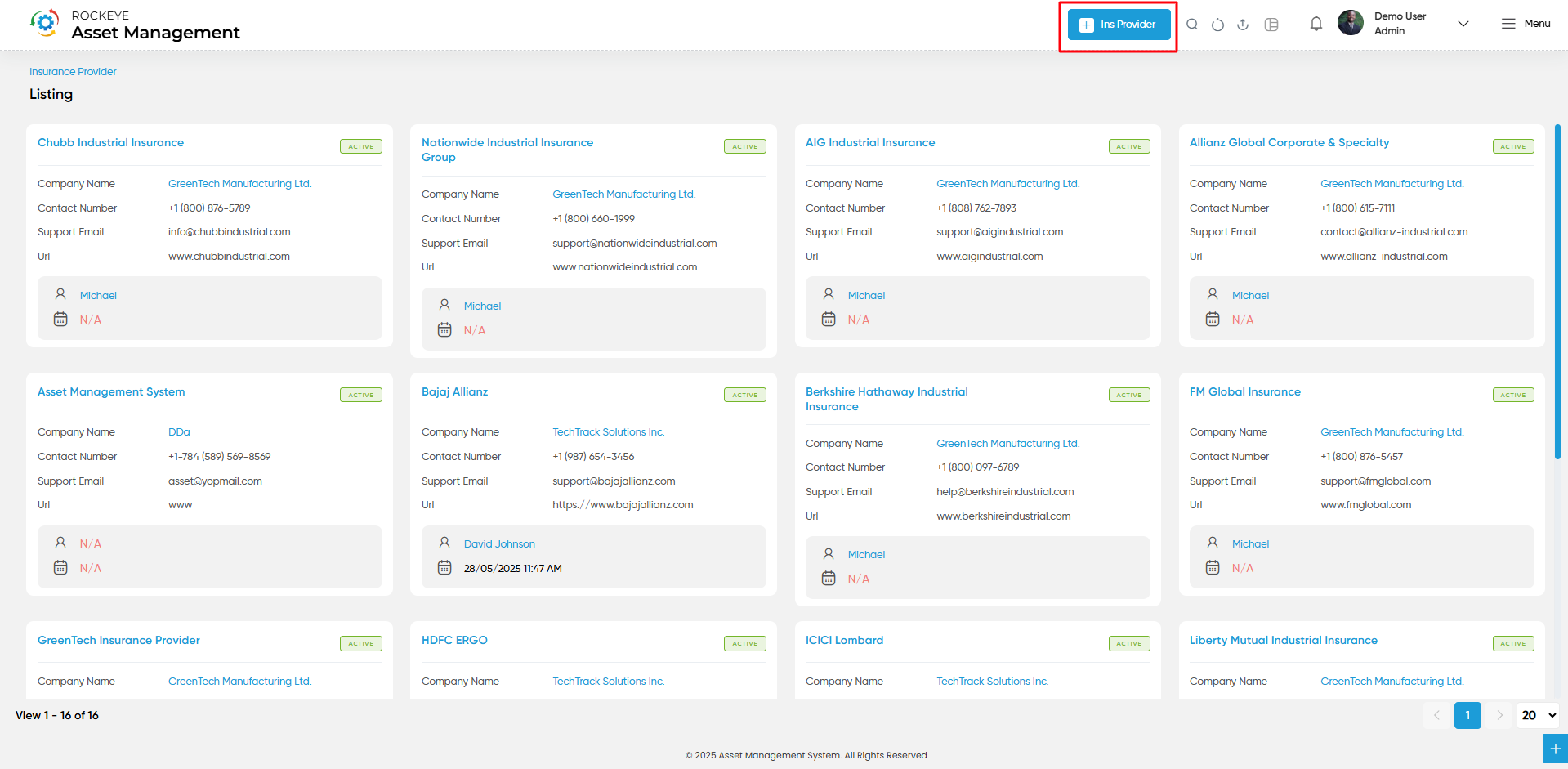Open Bajaj Allianz card title

pos(454,391)
